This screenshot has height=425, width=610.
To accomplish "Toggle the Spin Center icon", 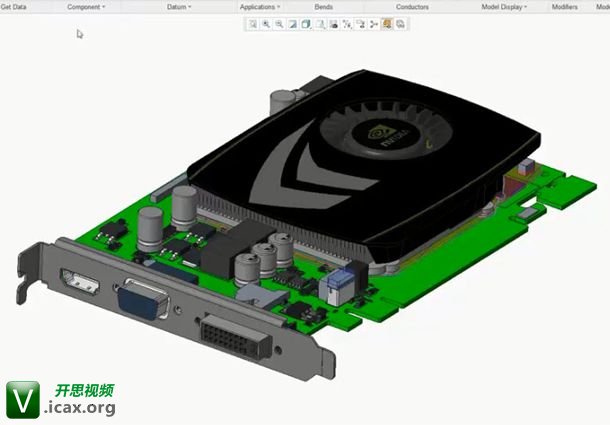I will (x=374, y=24).
